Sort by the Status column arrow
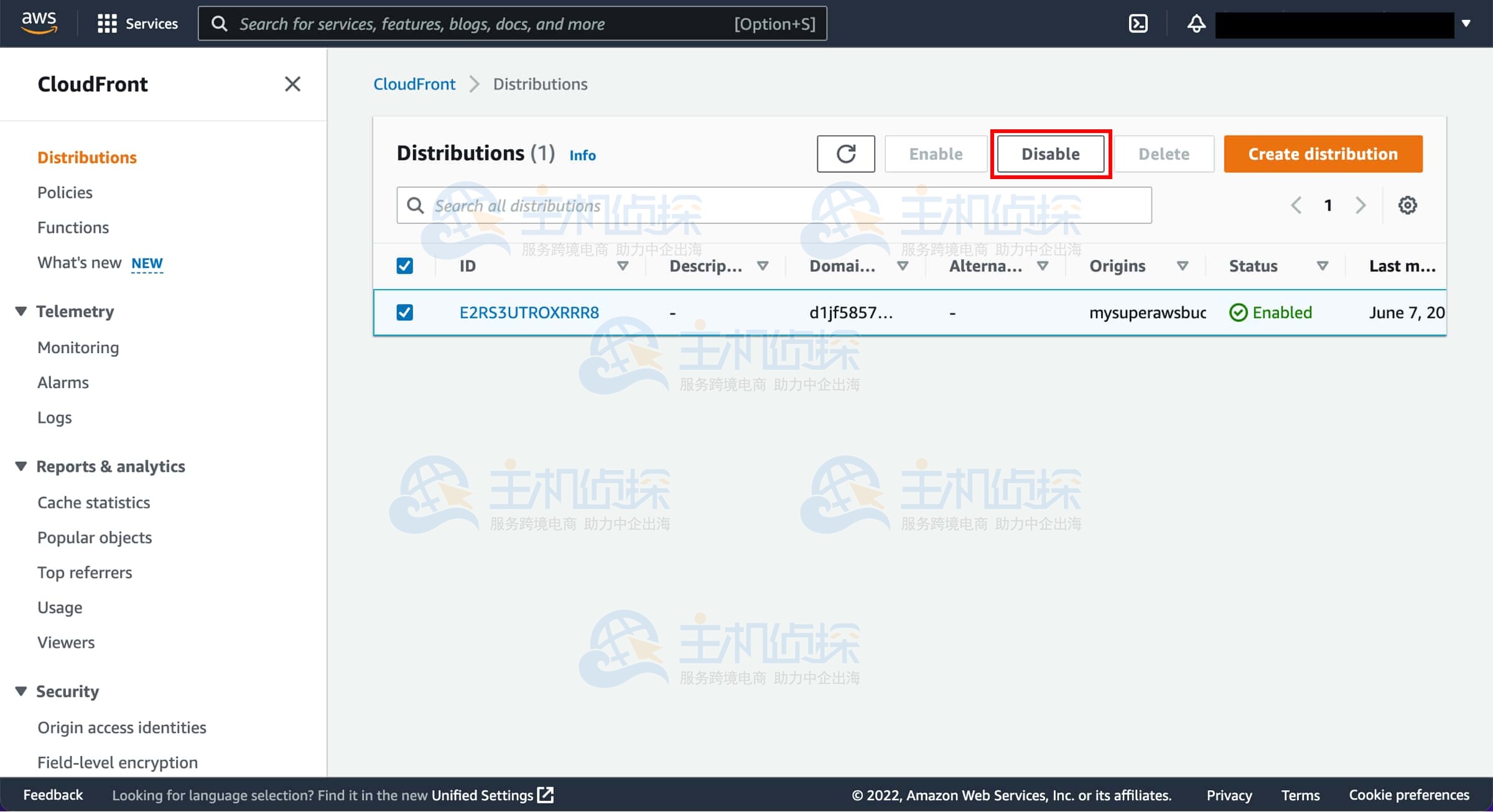 (1323, 266)
